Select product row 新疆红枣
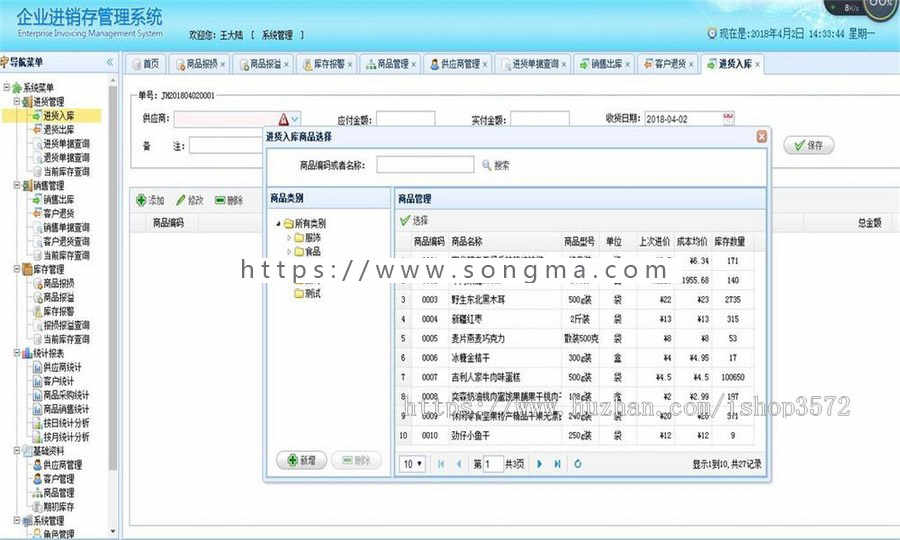 [575, 319]
